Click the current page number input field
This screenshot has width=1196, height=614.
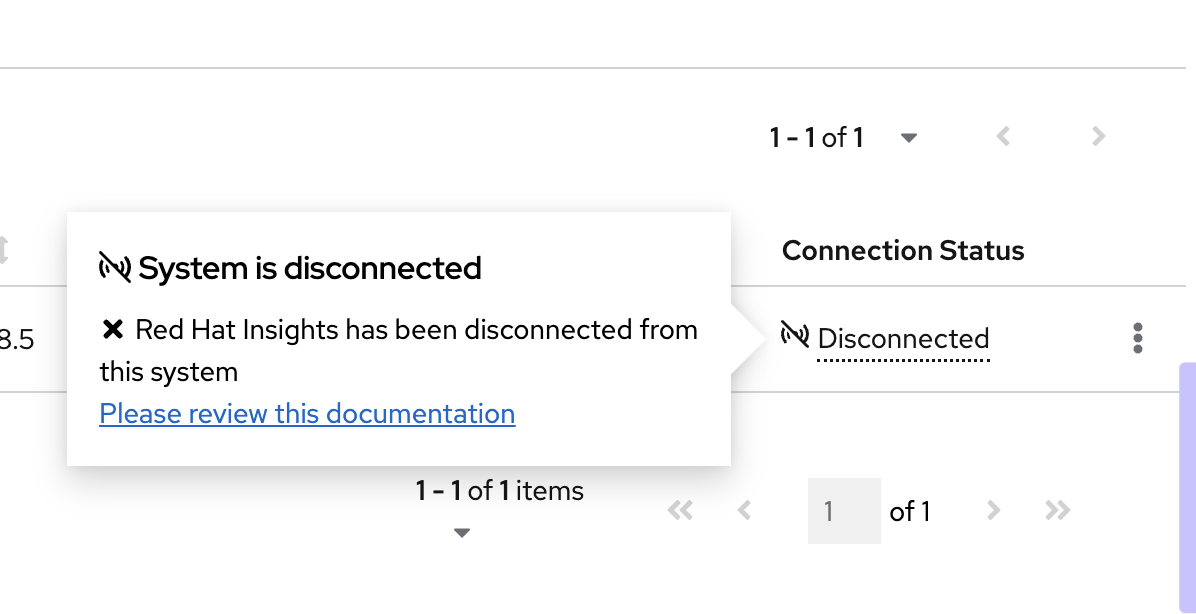[x=843, y=511]
